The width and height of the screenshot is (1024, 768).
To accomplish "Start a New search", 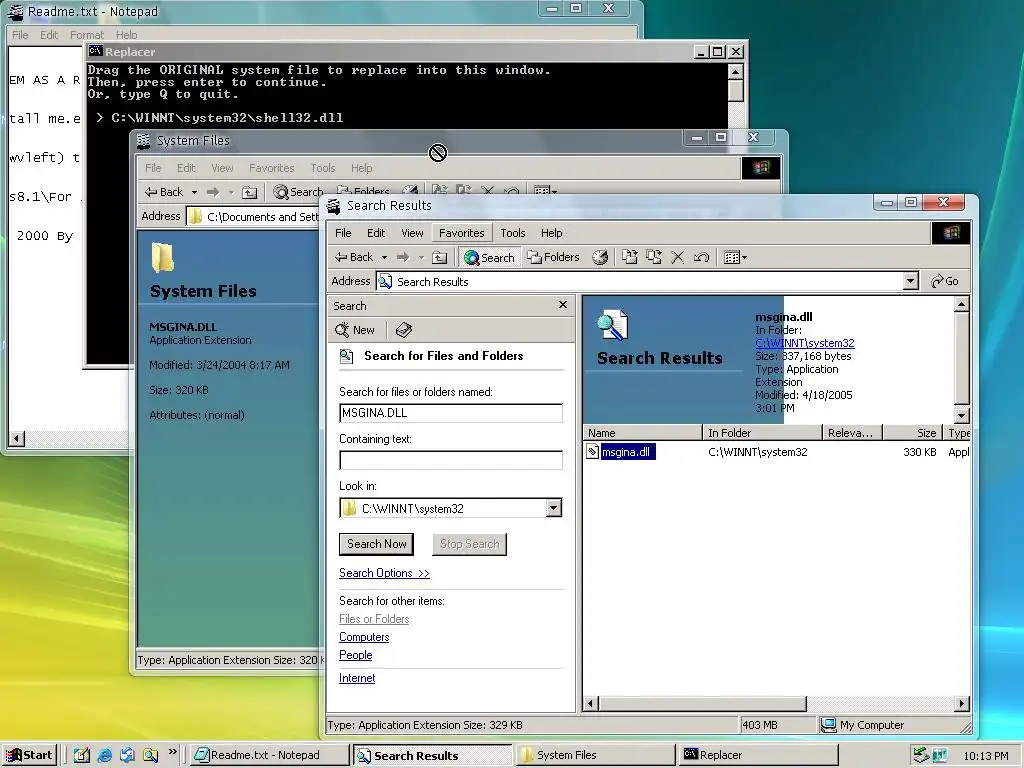I will coord(355,330).
